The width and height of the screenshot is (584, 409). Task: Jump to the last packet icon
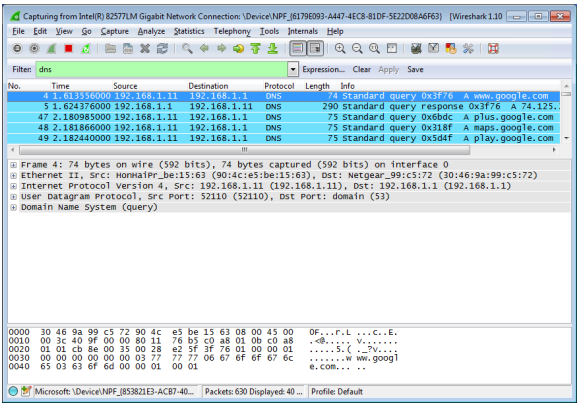coord(273,49)
